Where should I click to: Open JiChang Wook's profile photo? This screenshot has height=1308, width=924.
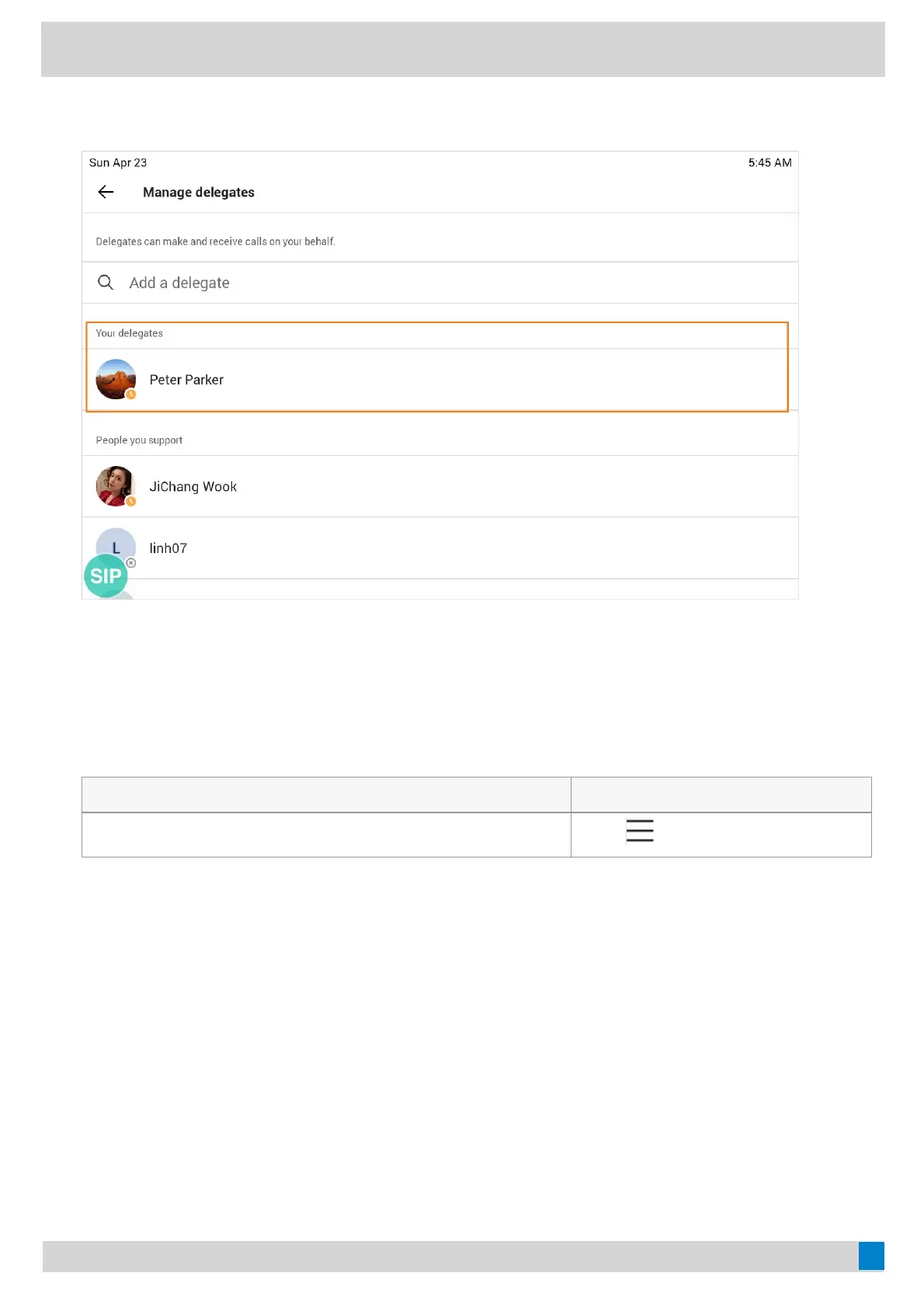[115, 485]
